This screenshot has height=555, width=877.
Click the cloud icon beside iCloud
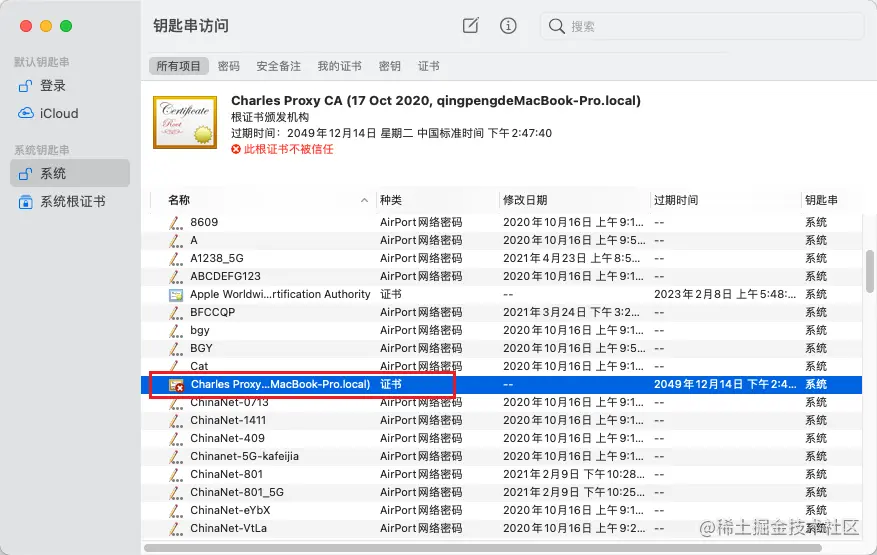coord(25,114)
